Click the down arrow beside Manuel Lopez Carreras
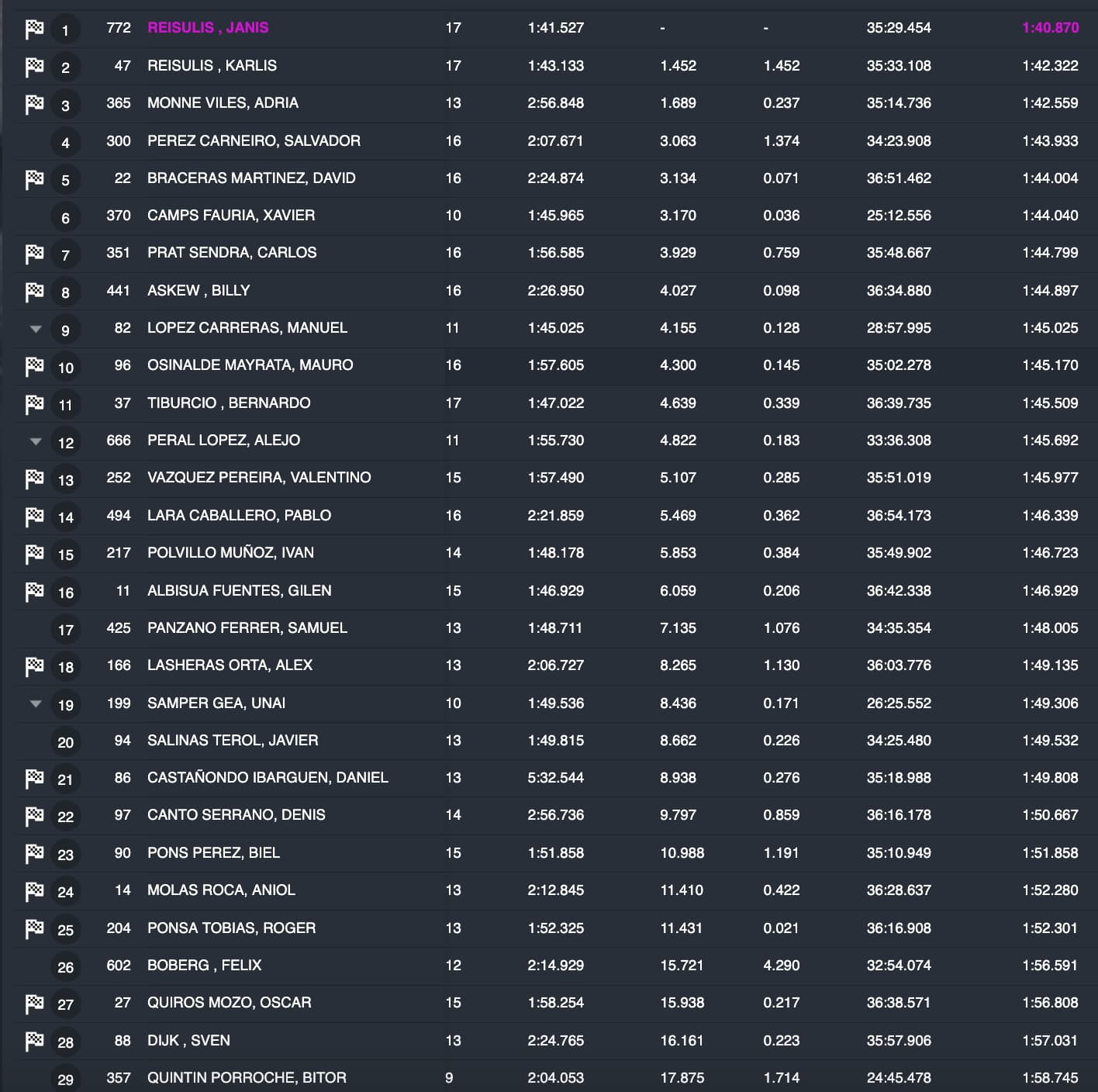Viewport: 1098px width, 1092px height. coord(36,329)
